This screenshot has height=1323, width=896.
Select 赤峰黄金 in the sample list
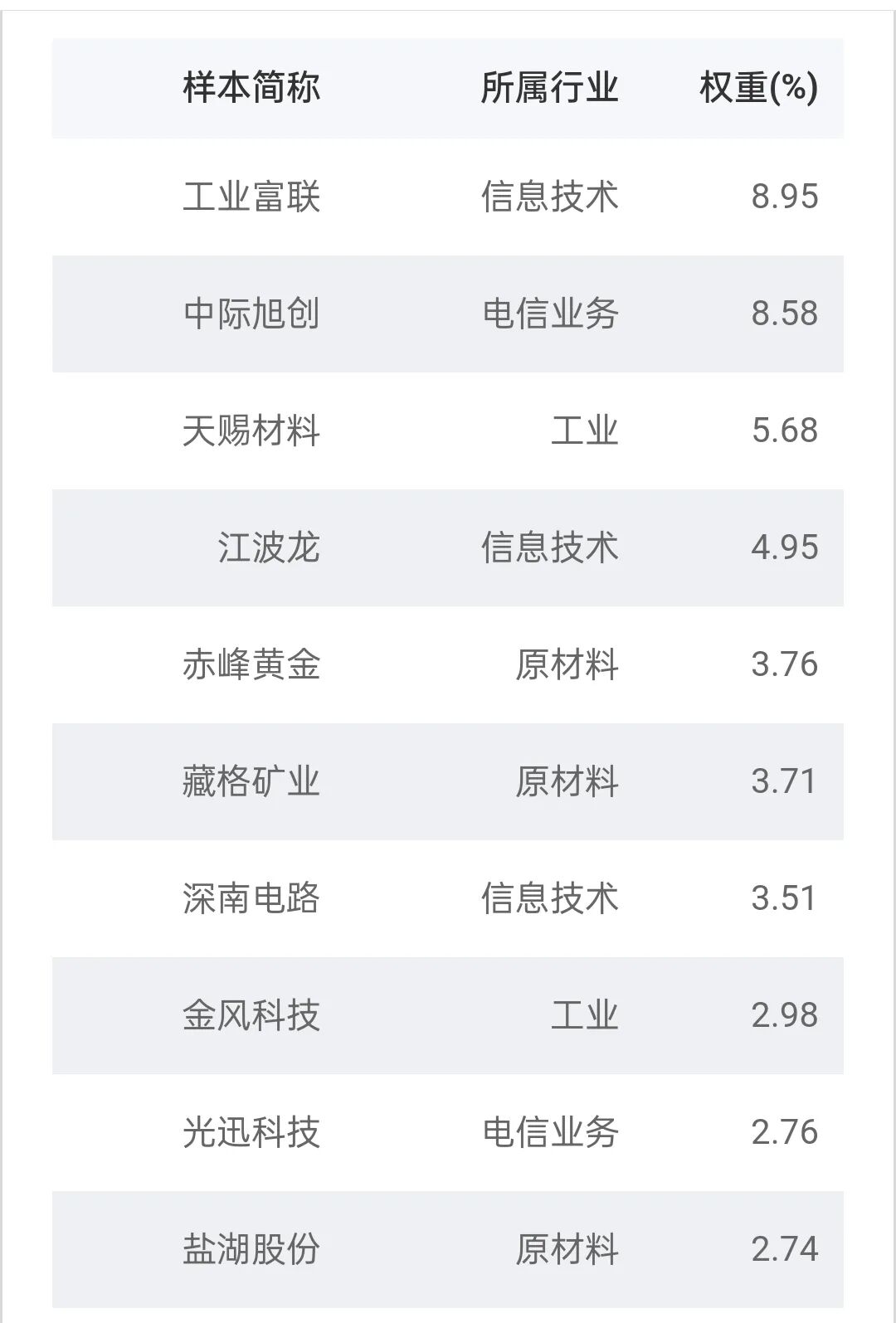(251, 664)
